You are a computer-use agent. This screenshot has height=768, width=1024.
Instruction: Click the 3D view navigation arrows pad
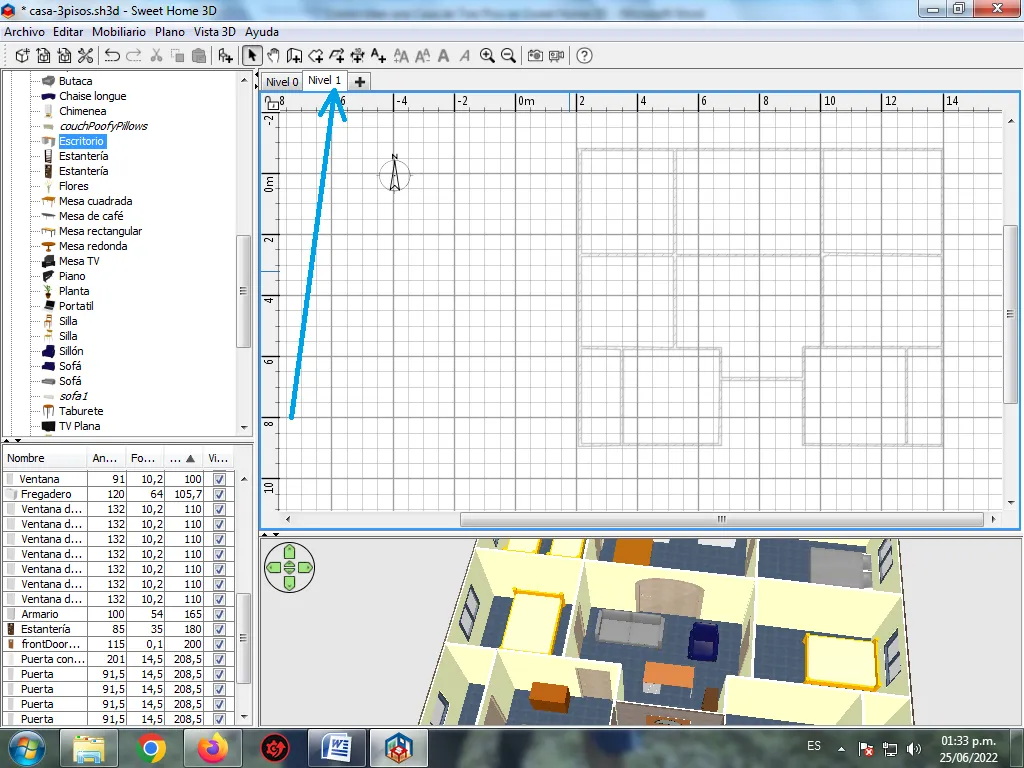coord(289,568)
